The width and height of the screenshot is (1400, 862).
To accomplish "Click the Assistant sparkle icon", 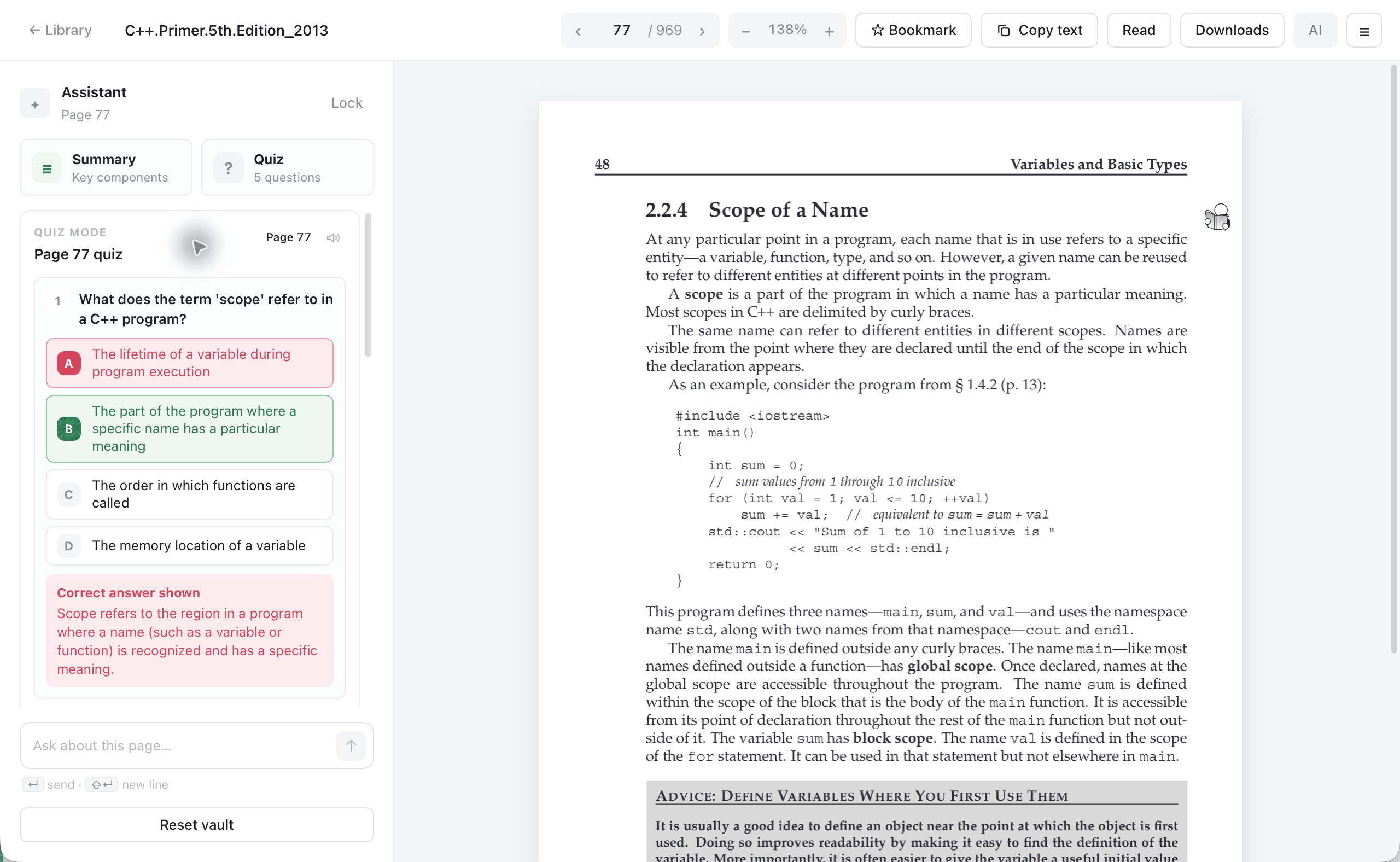I will pyautogui.click(x=35, y=104).
